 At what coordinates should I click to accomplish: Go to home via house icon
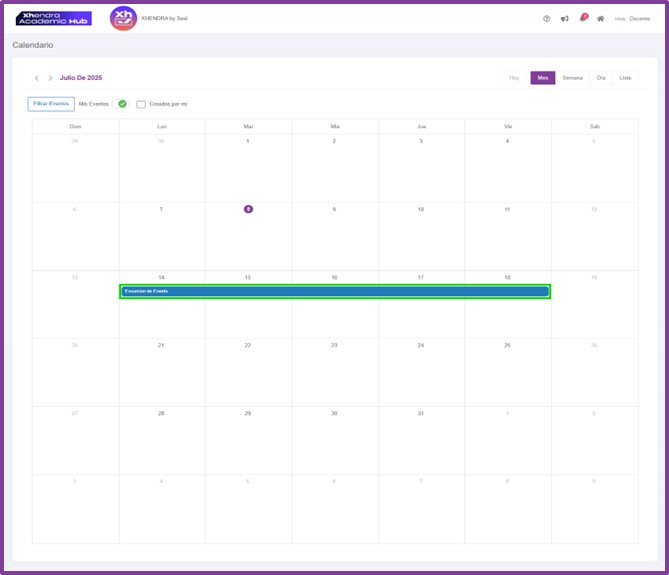click(600, 18)
